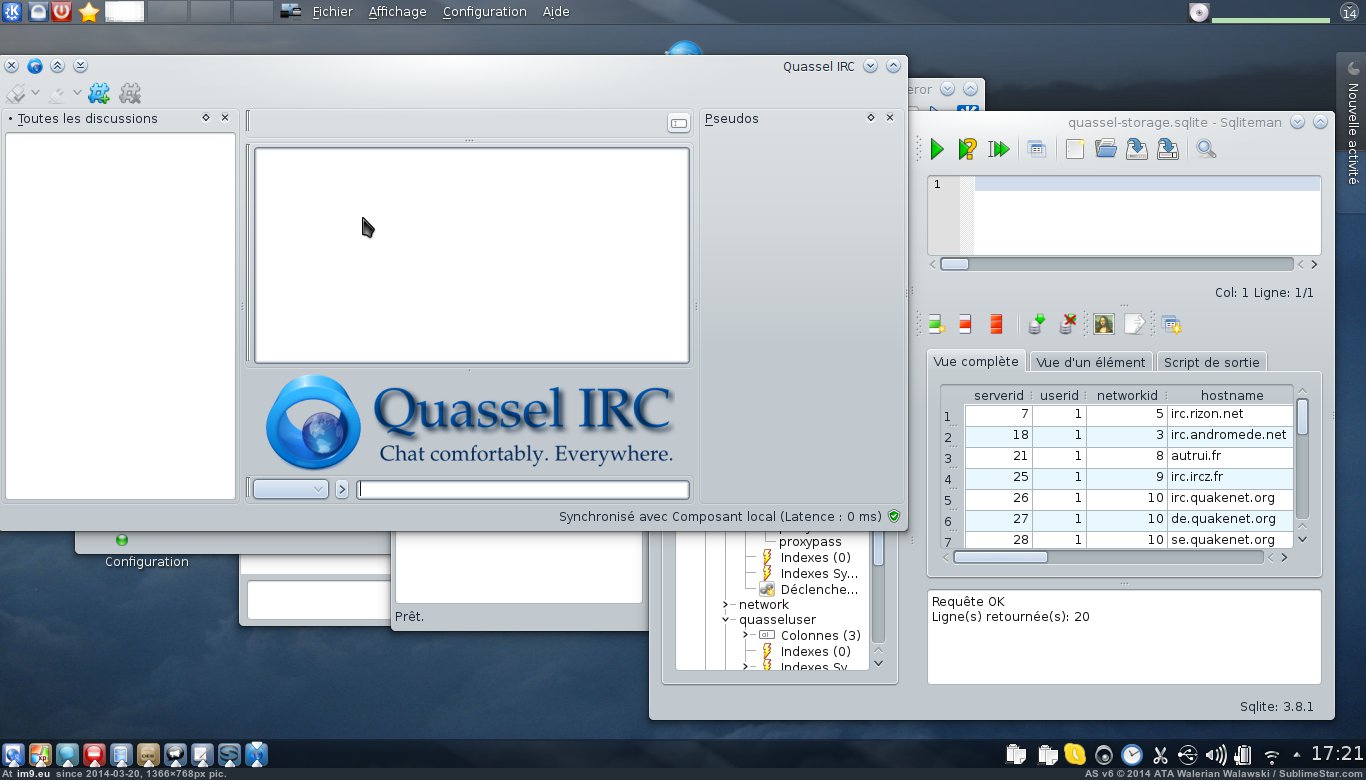Screen dimensions: 1366x780
Task: Click the secure connection shield in Quassel status bar
Action: (894, 517)
